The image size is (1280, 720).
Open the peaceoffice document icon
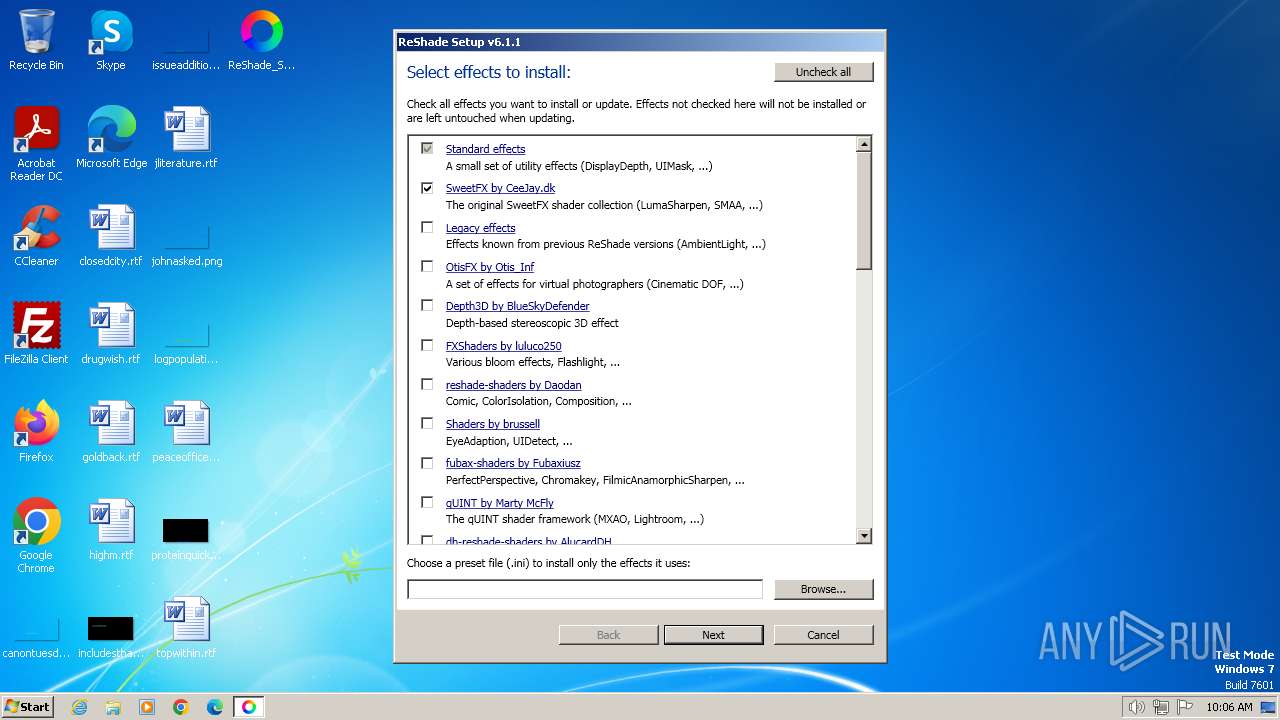coord(186,432)
